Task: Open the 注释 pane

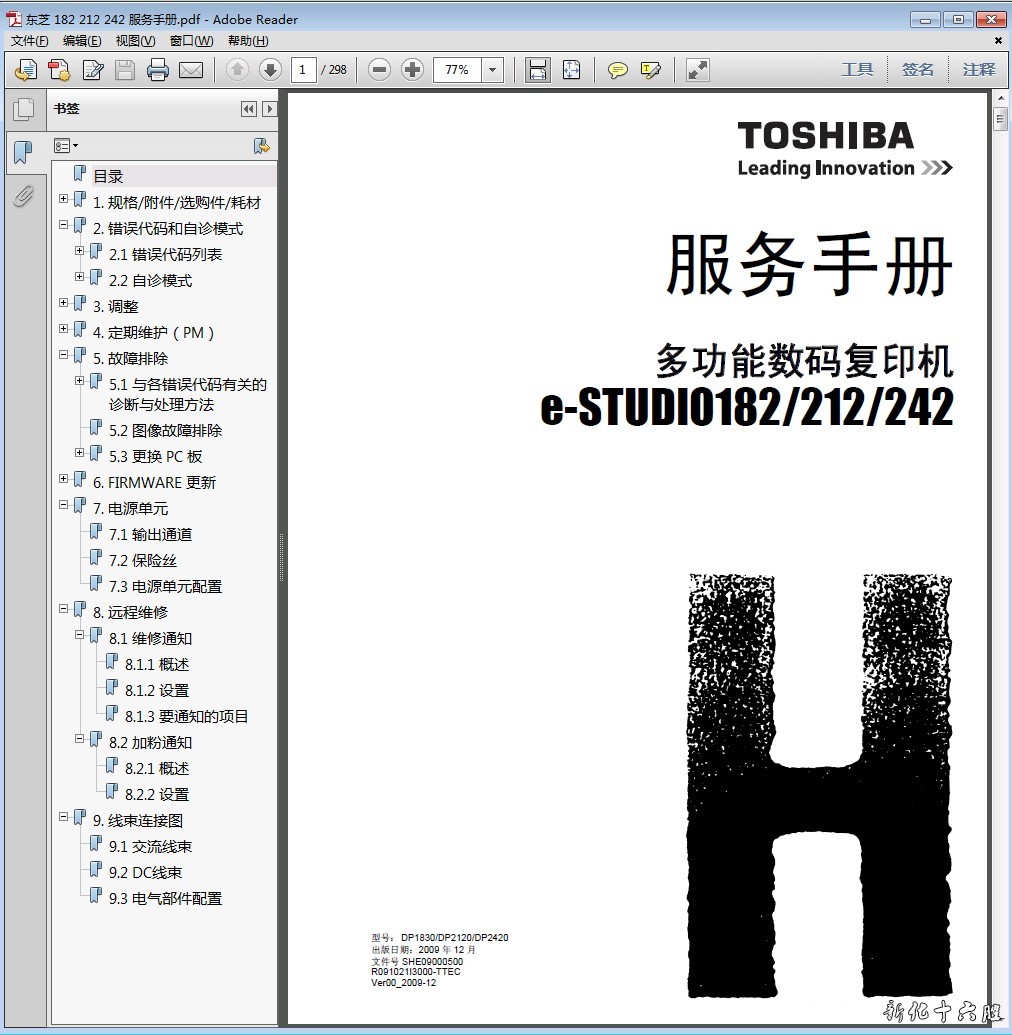Action: coord(979,70)
